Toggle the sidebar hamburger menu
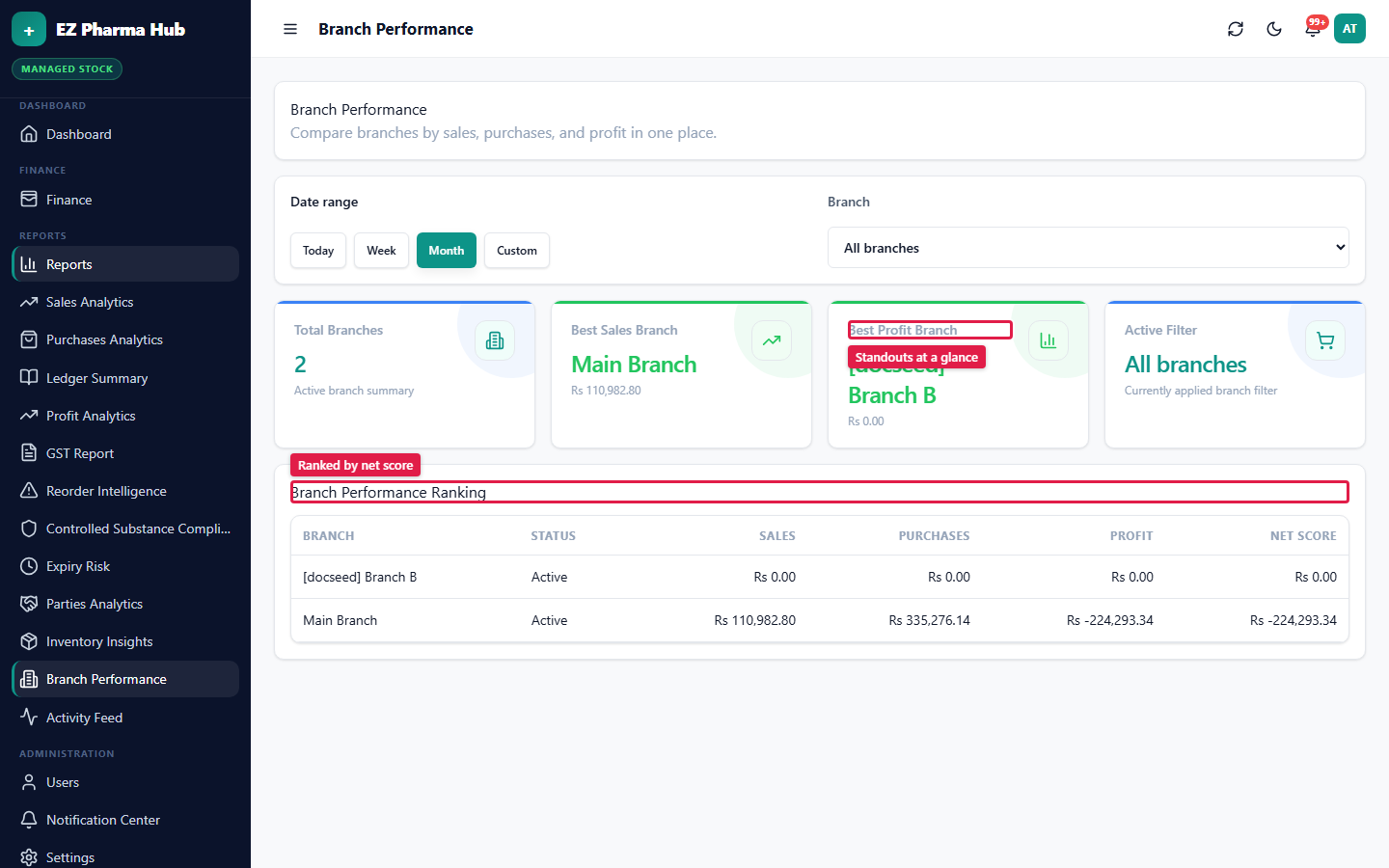This screenshot has height=868, width=1389. click(290, 29)
